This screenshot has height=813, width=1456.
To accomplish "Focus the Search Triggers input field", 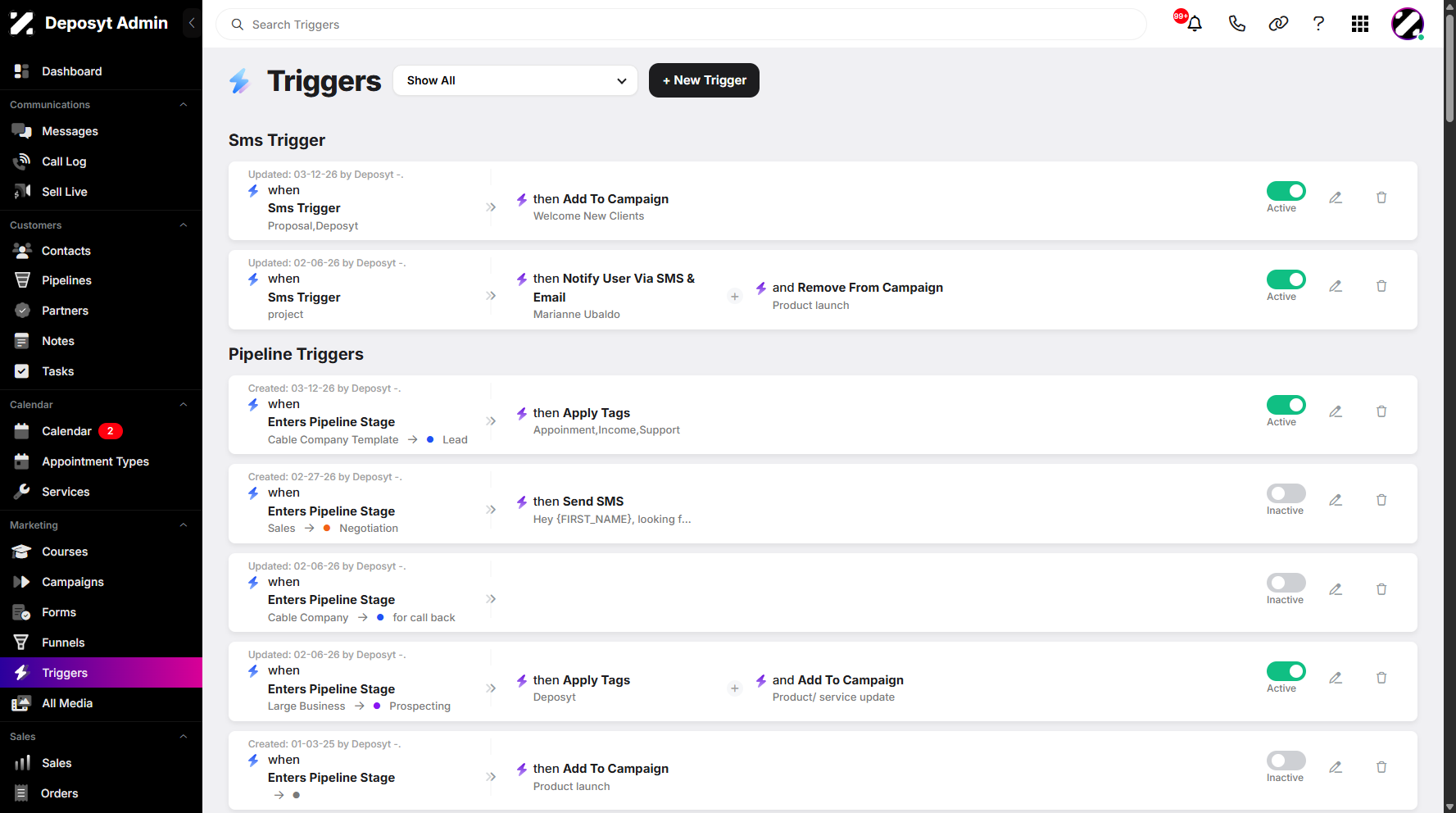I will (681, 25).
